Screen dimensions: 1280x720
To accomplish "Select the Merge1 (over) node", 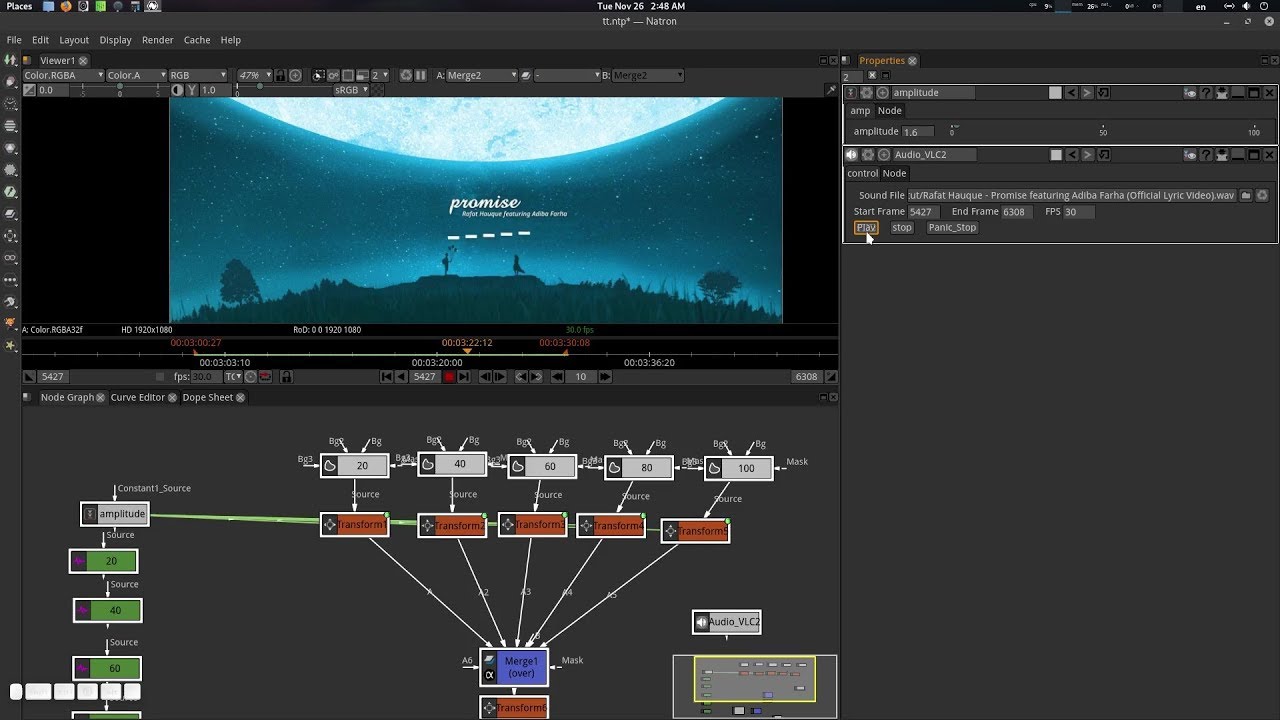I will [x=514, y=667].
